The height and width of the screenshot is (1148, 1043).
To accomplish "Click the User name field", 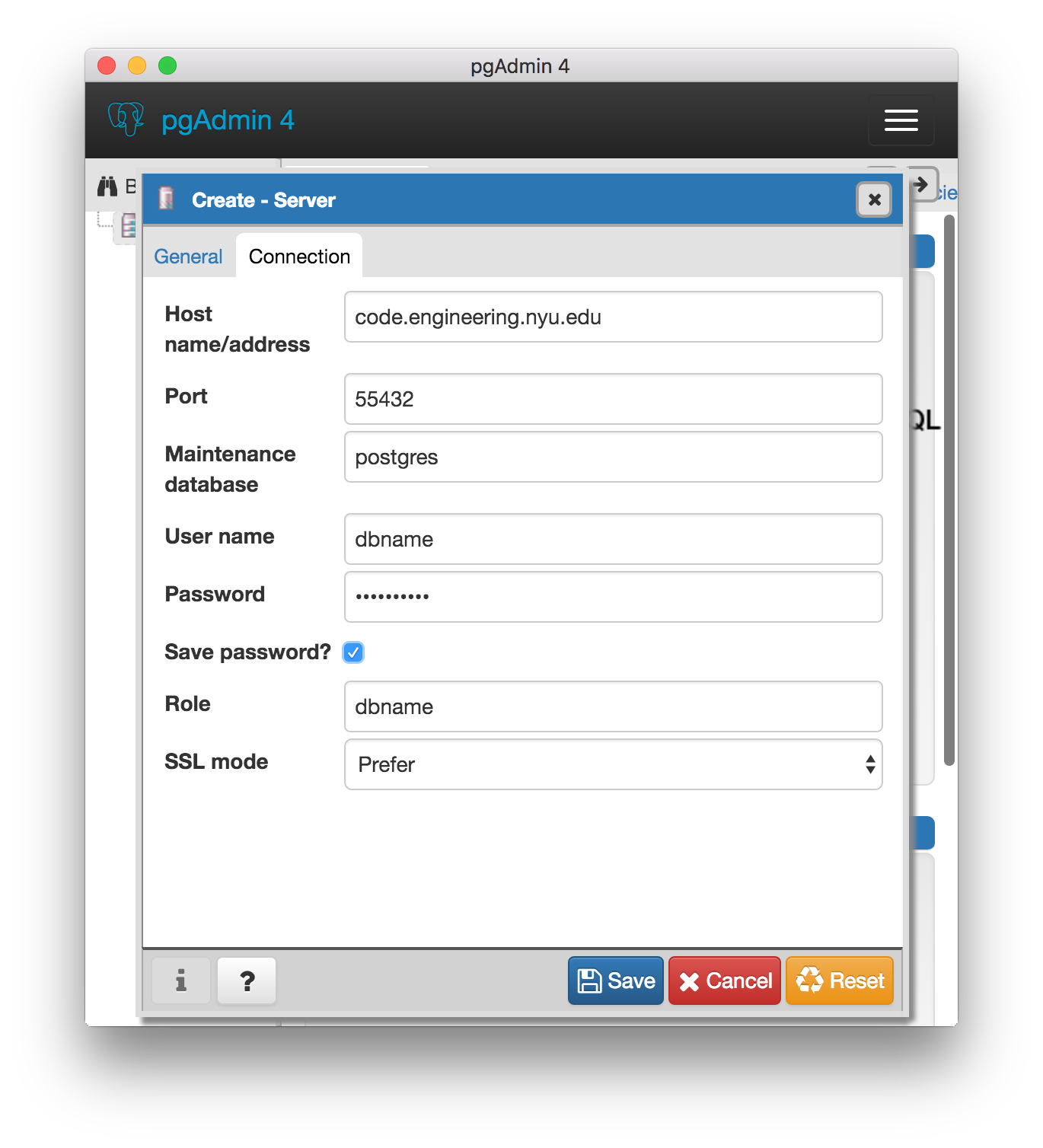I will point(613,539).
